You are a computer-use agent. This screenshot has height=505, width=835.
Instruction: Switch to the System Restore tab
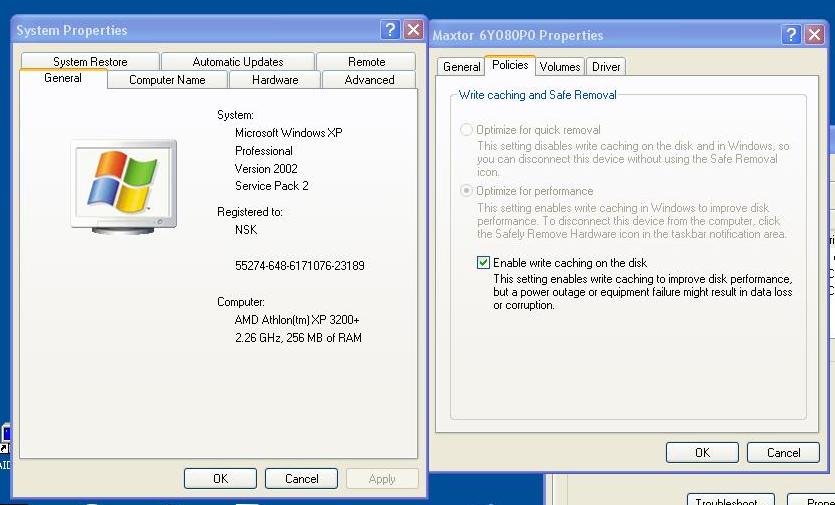click(90, 62)
